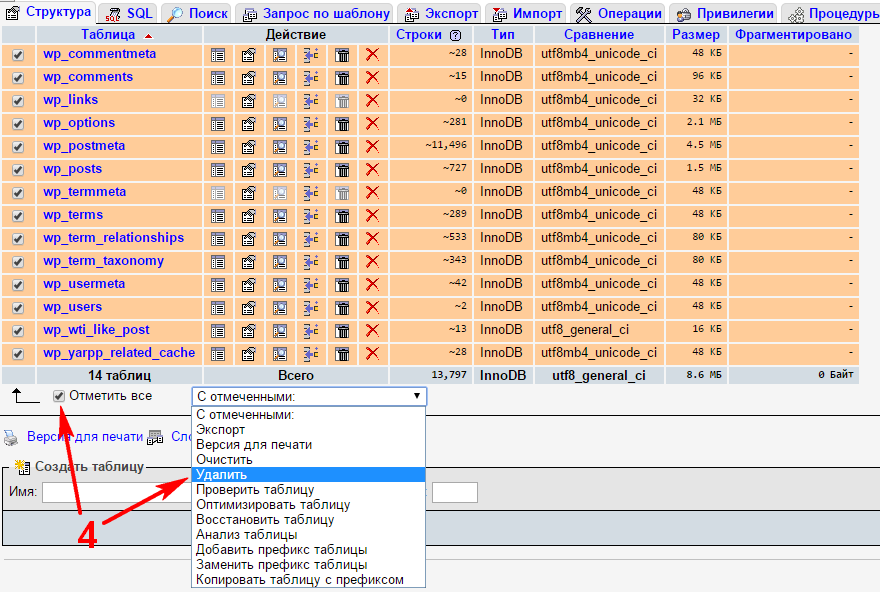Open the wp_wti_like_post table link
This screenshot has height=592, width=880.
click(x=97, y=330)
